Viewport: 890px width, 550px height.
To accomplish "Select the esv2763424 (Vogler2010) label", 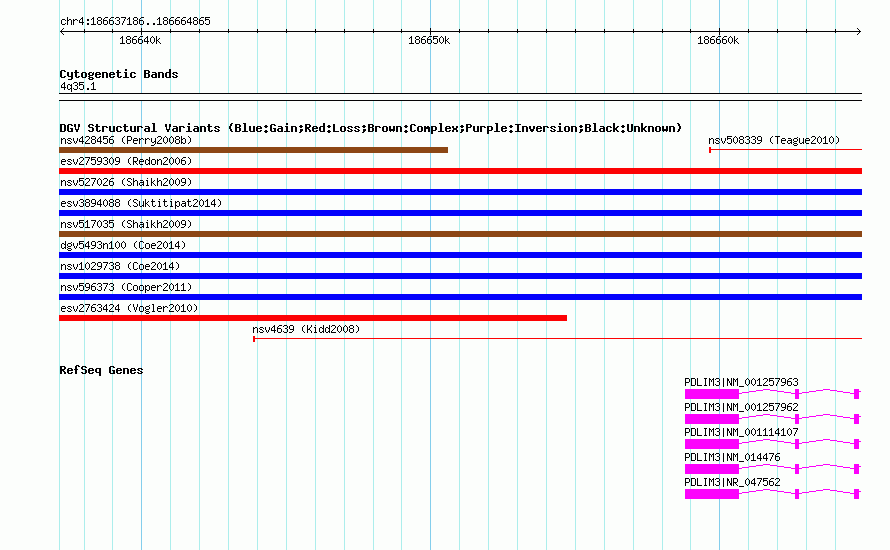I will 129,308.
